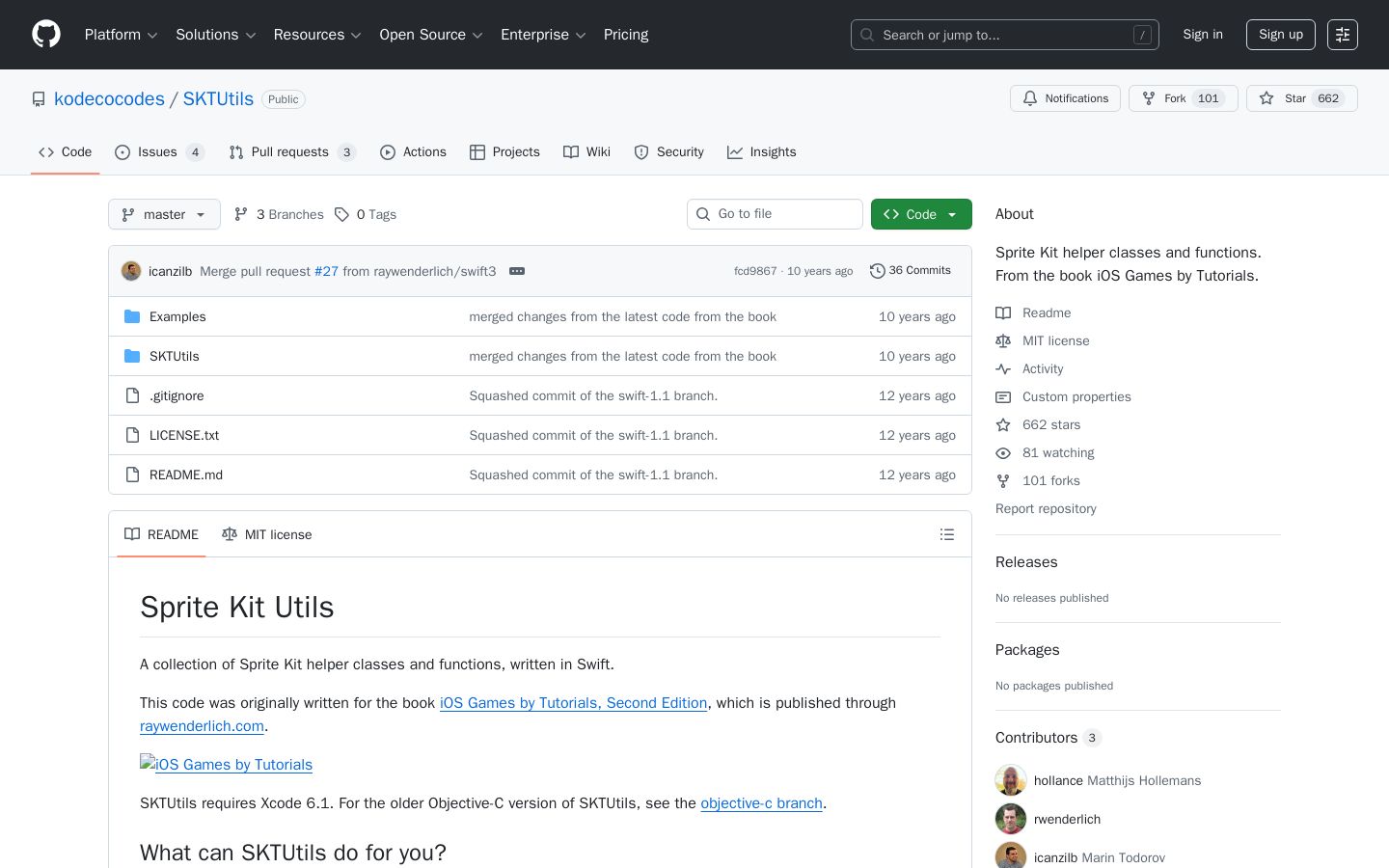Open the green Code dropdown button
This screenshot has height=868, width=1389.
[x=921, y=214]
